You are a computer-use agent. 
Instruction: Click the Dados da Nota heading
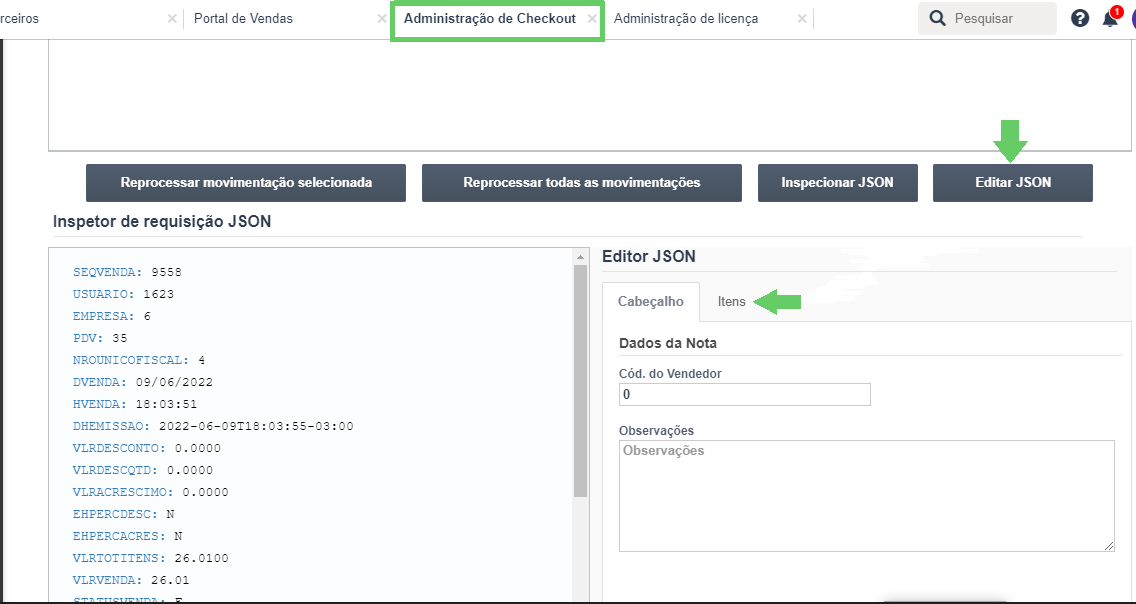pos(668,343)
